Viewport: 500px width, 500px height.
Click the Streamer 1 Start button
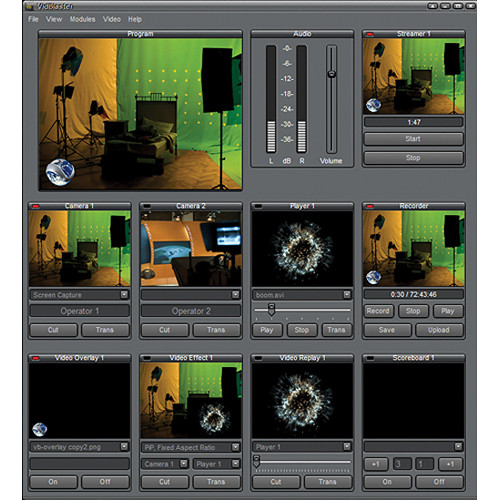point(413,139)
